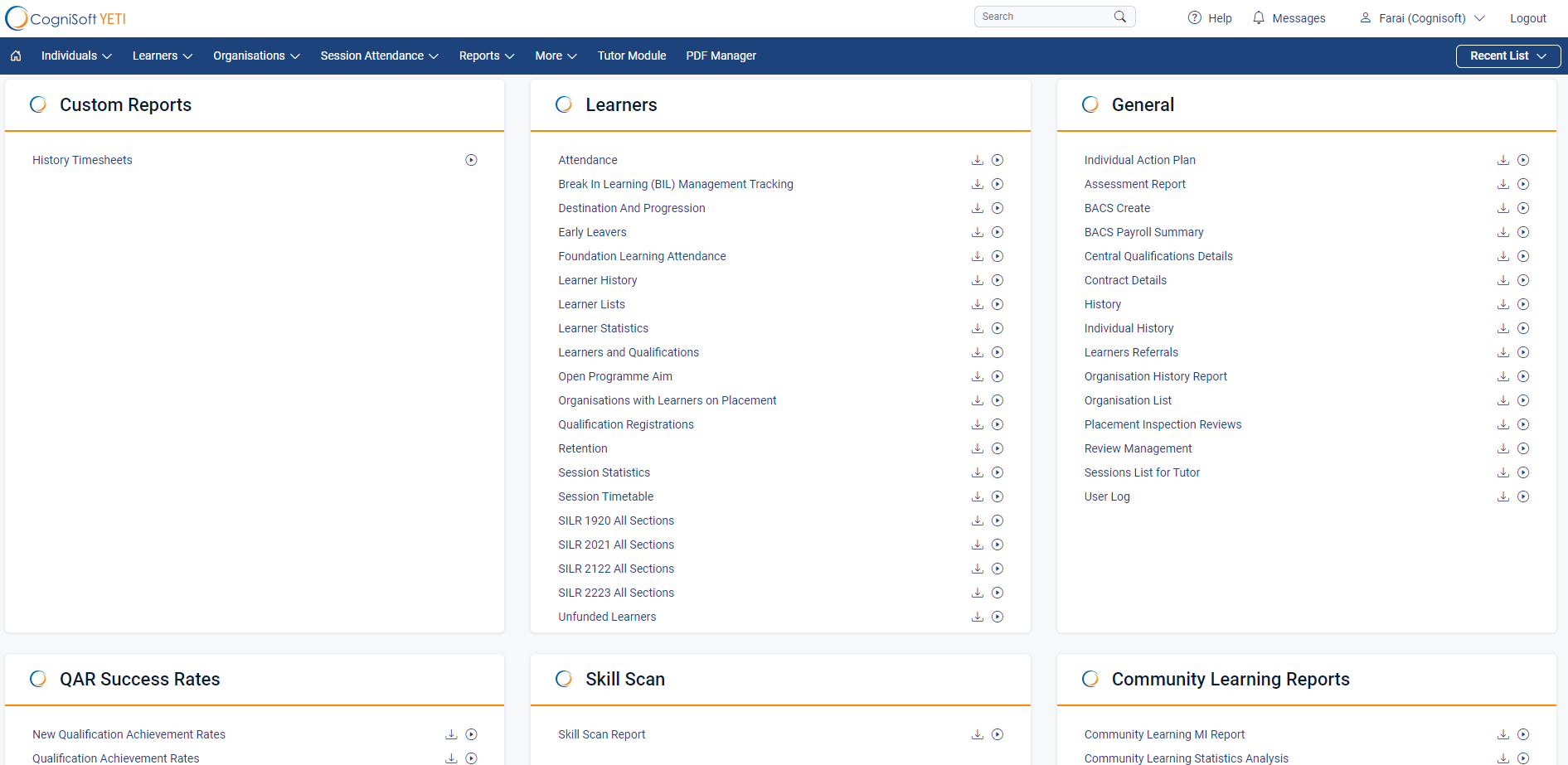Download the New Qualification Achievement Rates report
The width and height of the screenshot is (1568, 765).
coord(451,734)
